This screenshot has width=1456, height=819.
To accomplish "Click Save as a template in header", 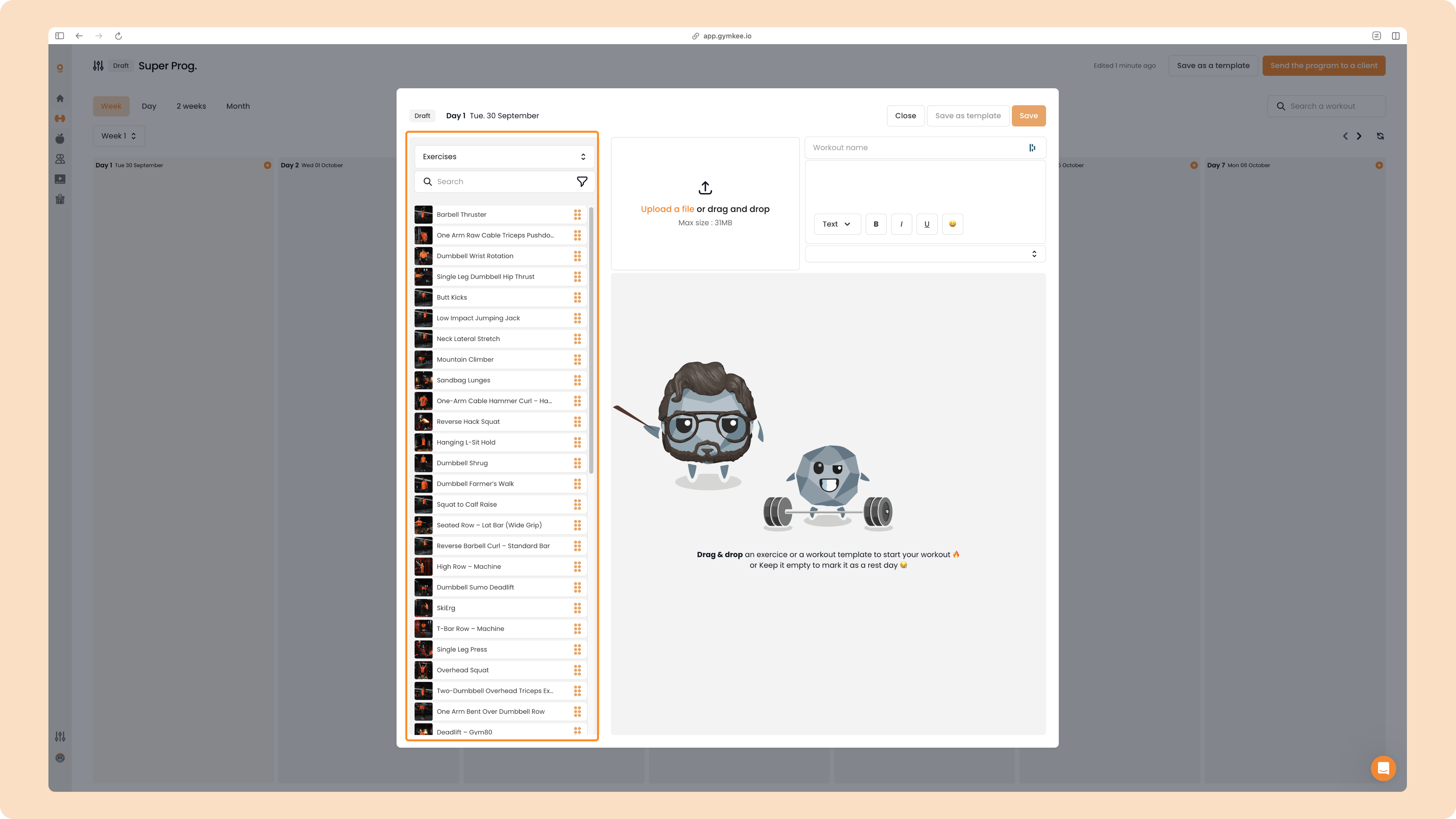I will tap(1213, 66).
